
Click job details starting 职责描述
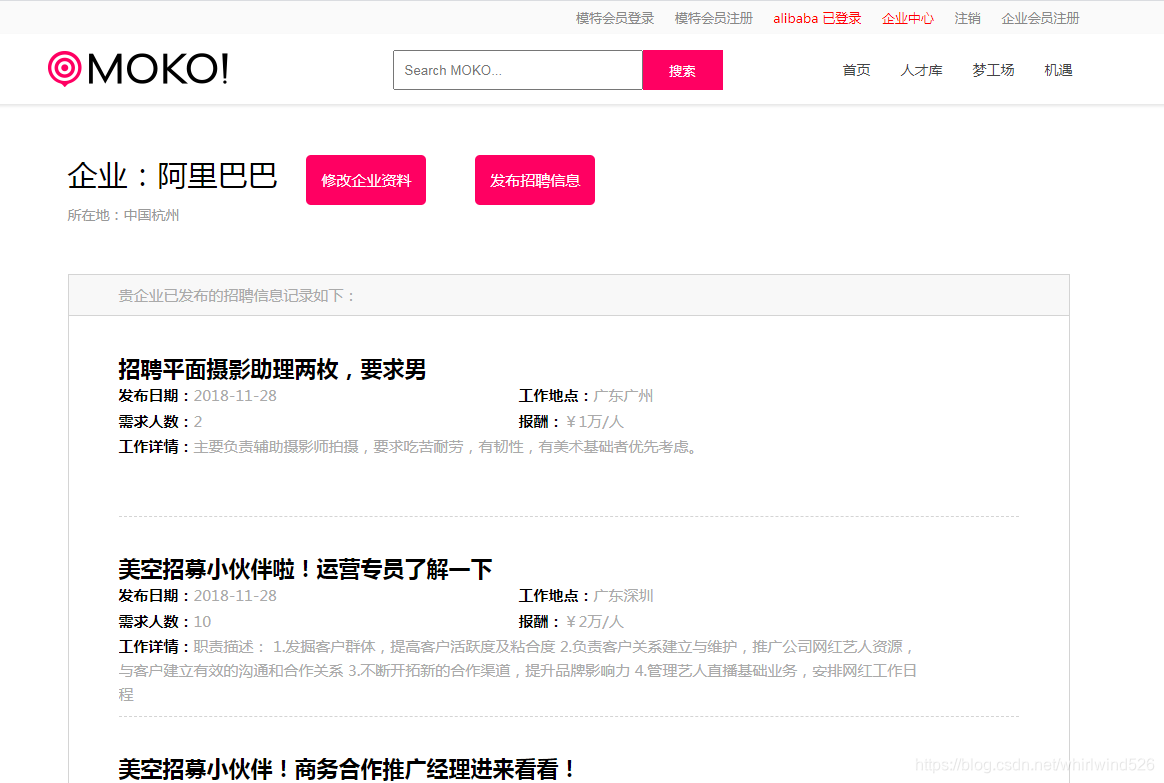(x=518, y=670)
